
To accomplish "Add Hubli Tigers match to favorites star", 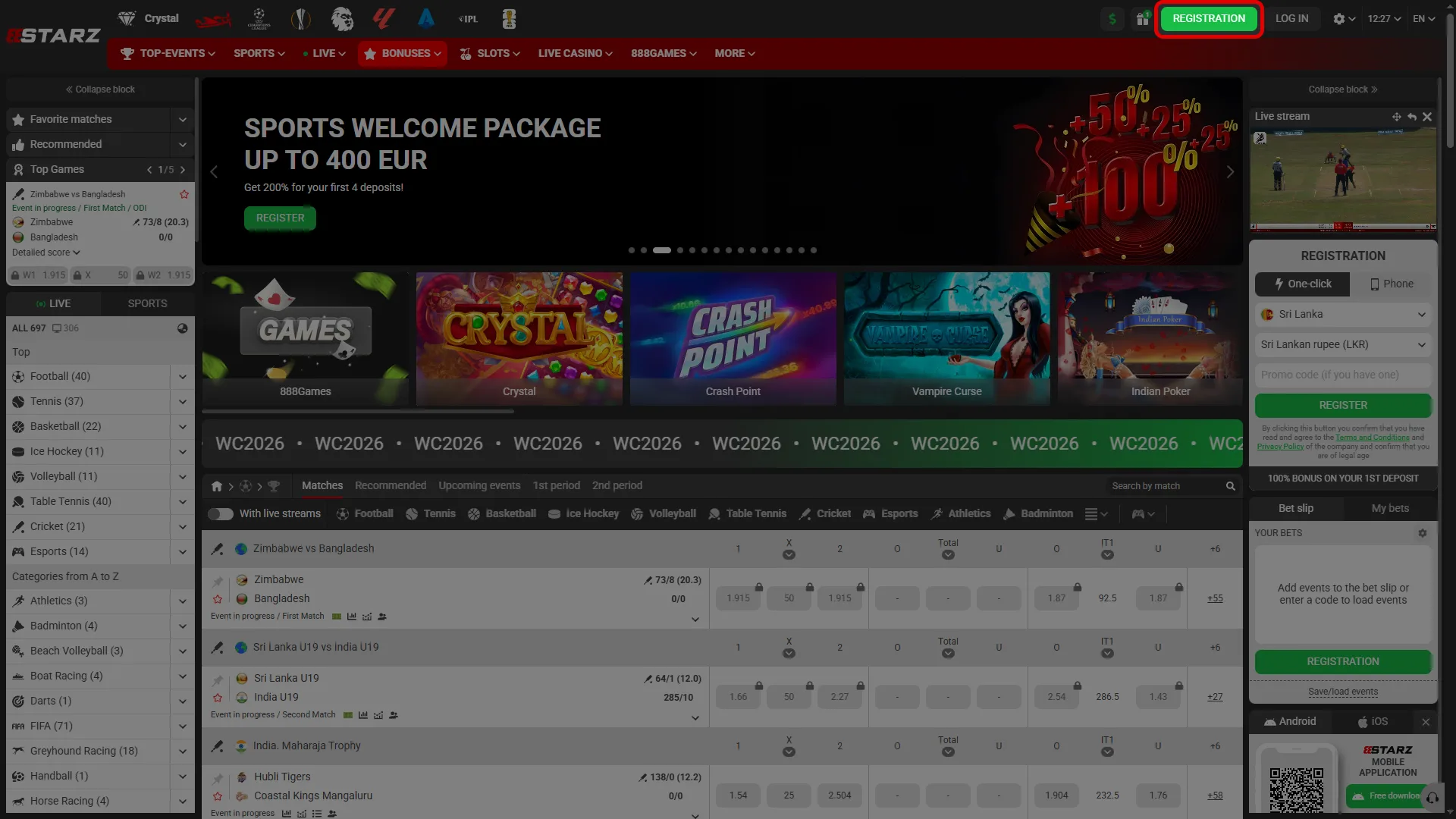I will [218, 796].
